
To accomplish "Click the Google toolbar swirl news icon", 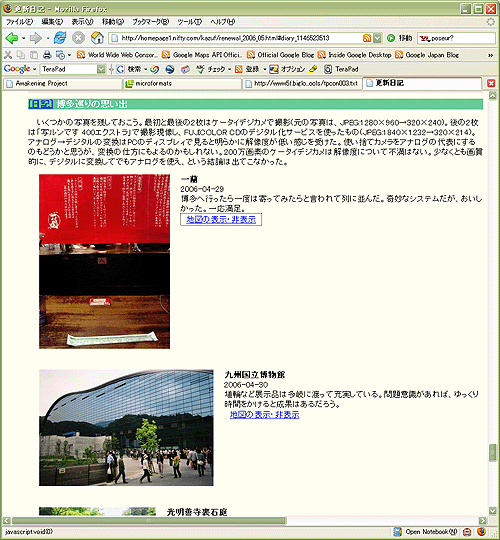I will [155, 69].
